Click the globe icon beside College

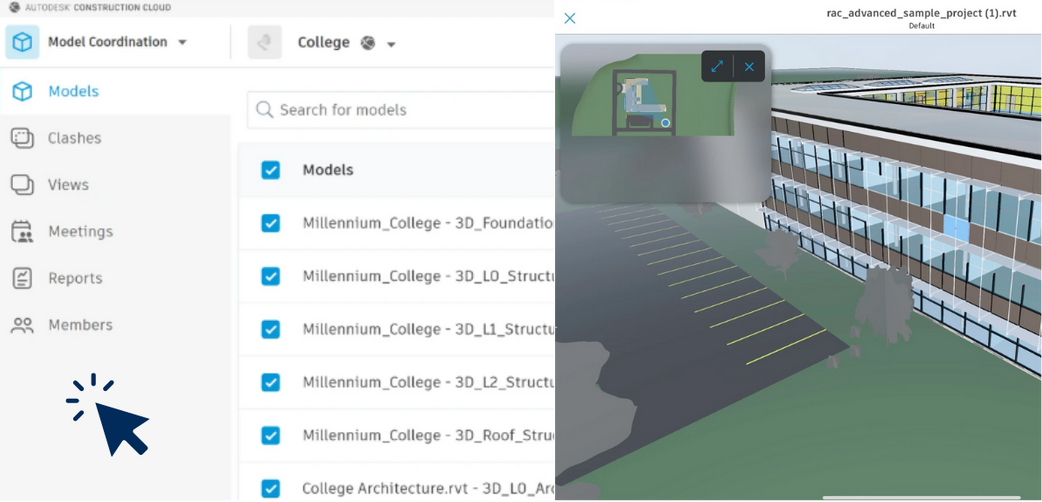[368, 43]
